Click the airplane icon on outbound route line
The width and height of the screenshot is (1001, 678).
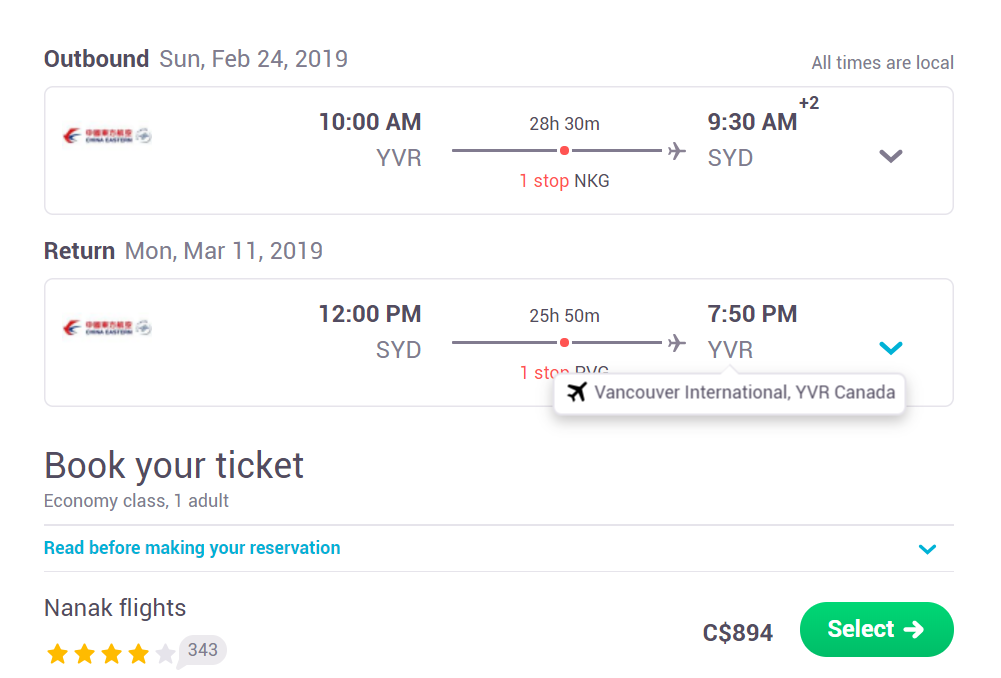[677, 151]
